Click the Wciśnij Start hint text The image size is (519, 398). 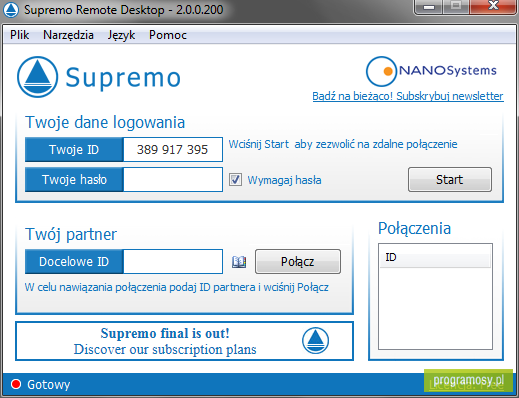[x=343, y=144]
